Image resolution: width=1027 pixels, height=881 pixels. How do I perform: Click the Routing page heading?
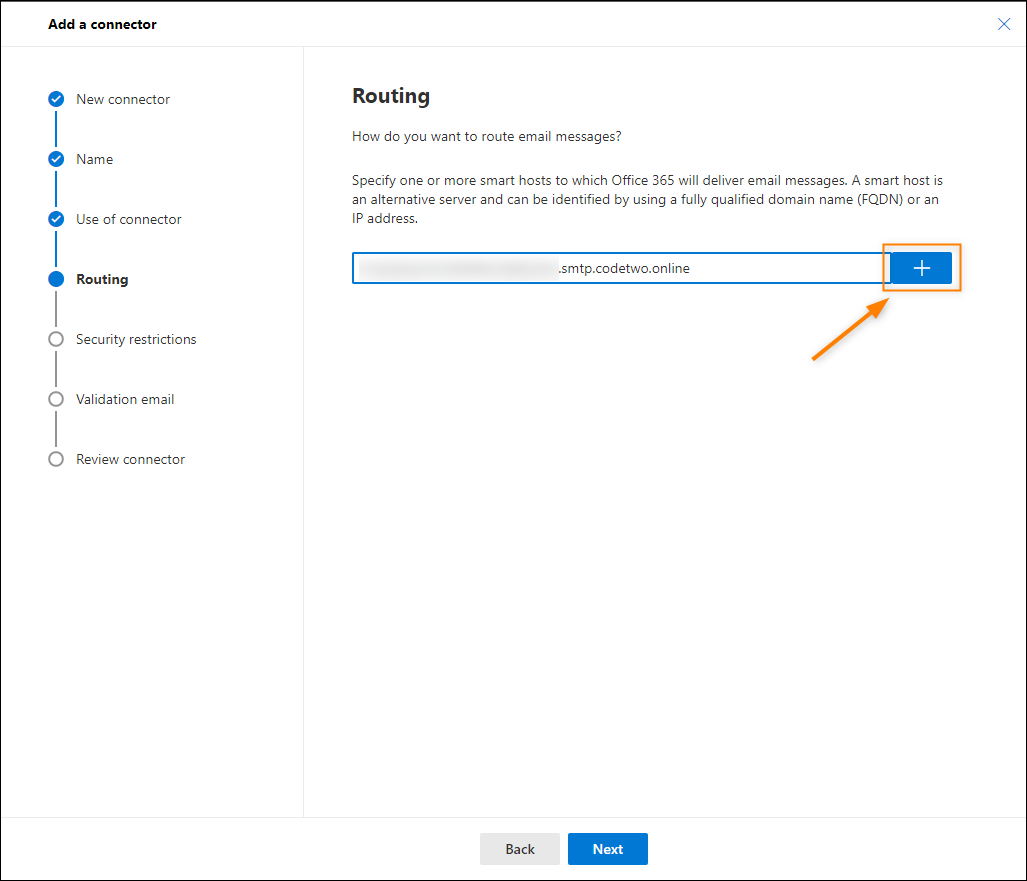click(x=391, y=96)
